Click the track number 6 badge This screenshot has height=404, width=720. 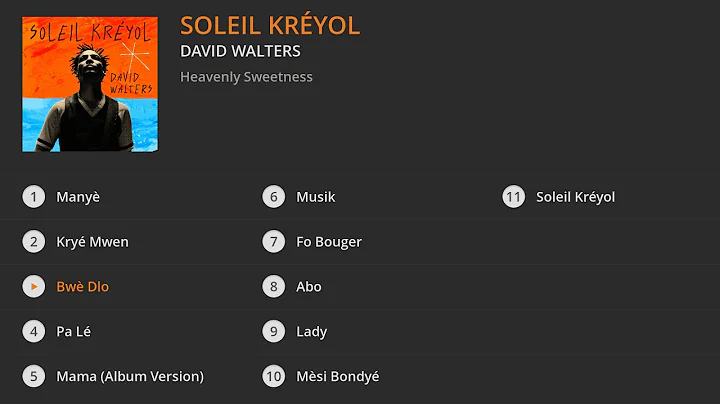coord(274,197)
